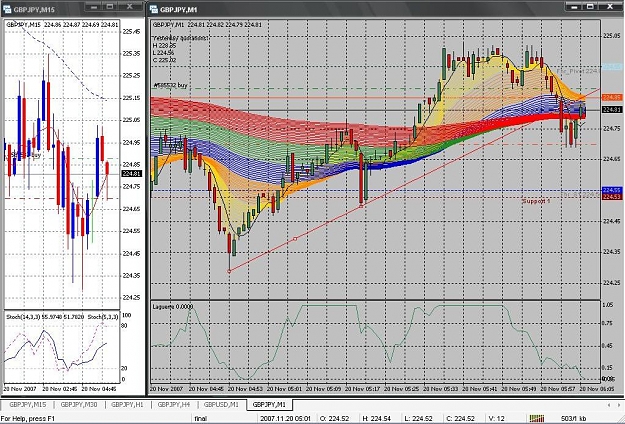Click the blue 224.55 price tag
Screen dimensions: 625x424
point(611,190)
